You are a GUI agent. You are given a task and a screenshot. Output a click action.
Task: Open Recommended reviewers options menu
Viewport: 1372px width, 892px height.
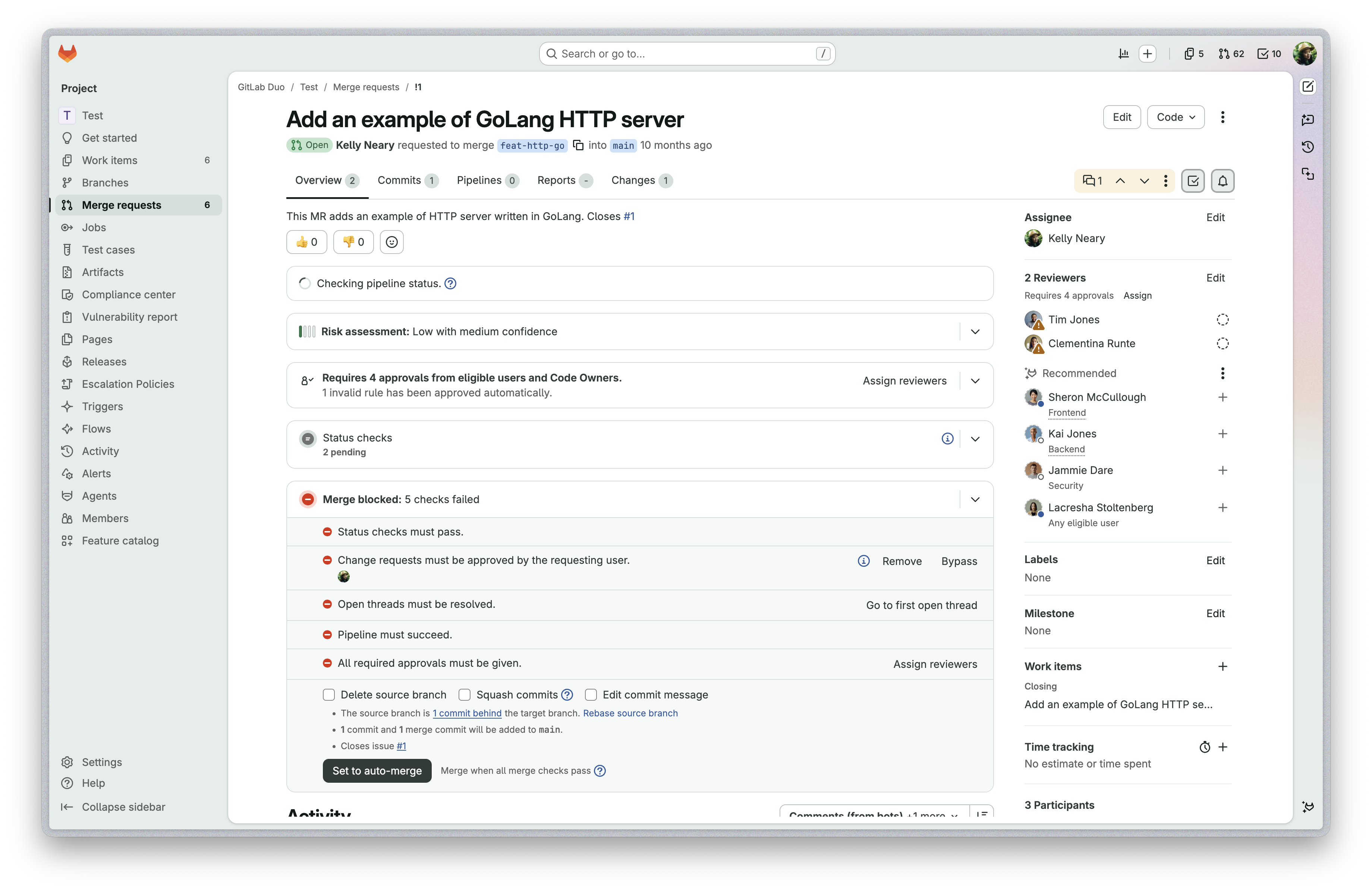point(1223,373)
